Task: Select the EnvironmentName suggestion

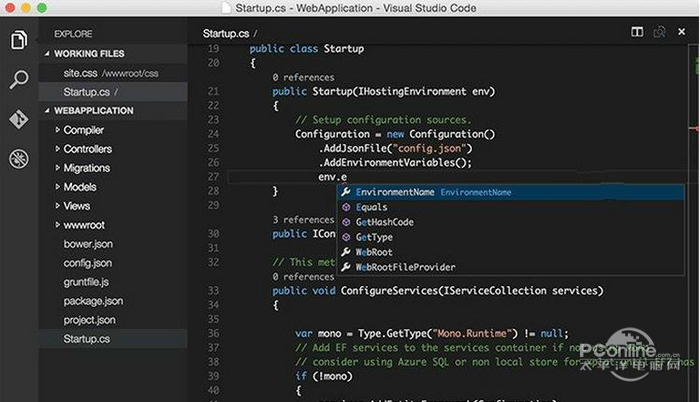Action: tap(394, 192)
